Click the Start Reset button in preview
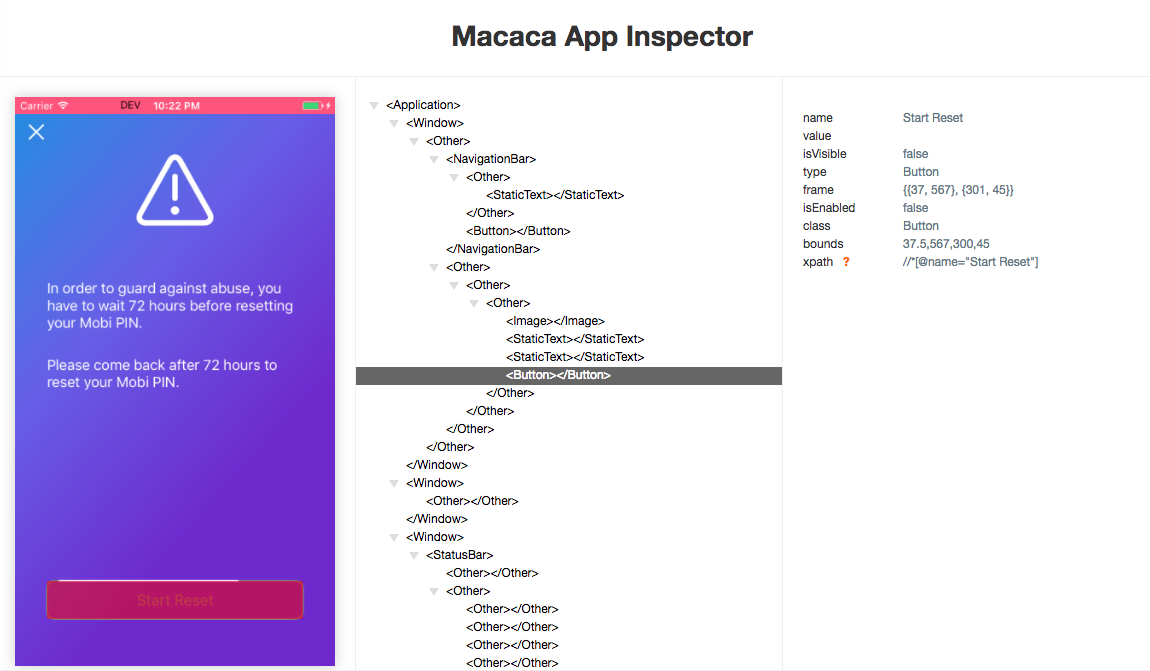This screenshot has width=1150, height=671. tap(175, 601)
